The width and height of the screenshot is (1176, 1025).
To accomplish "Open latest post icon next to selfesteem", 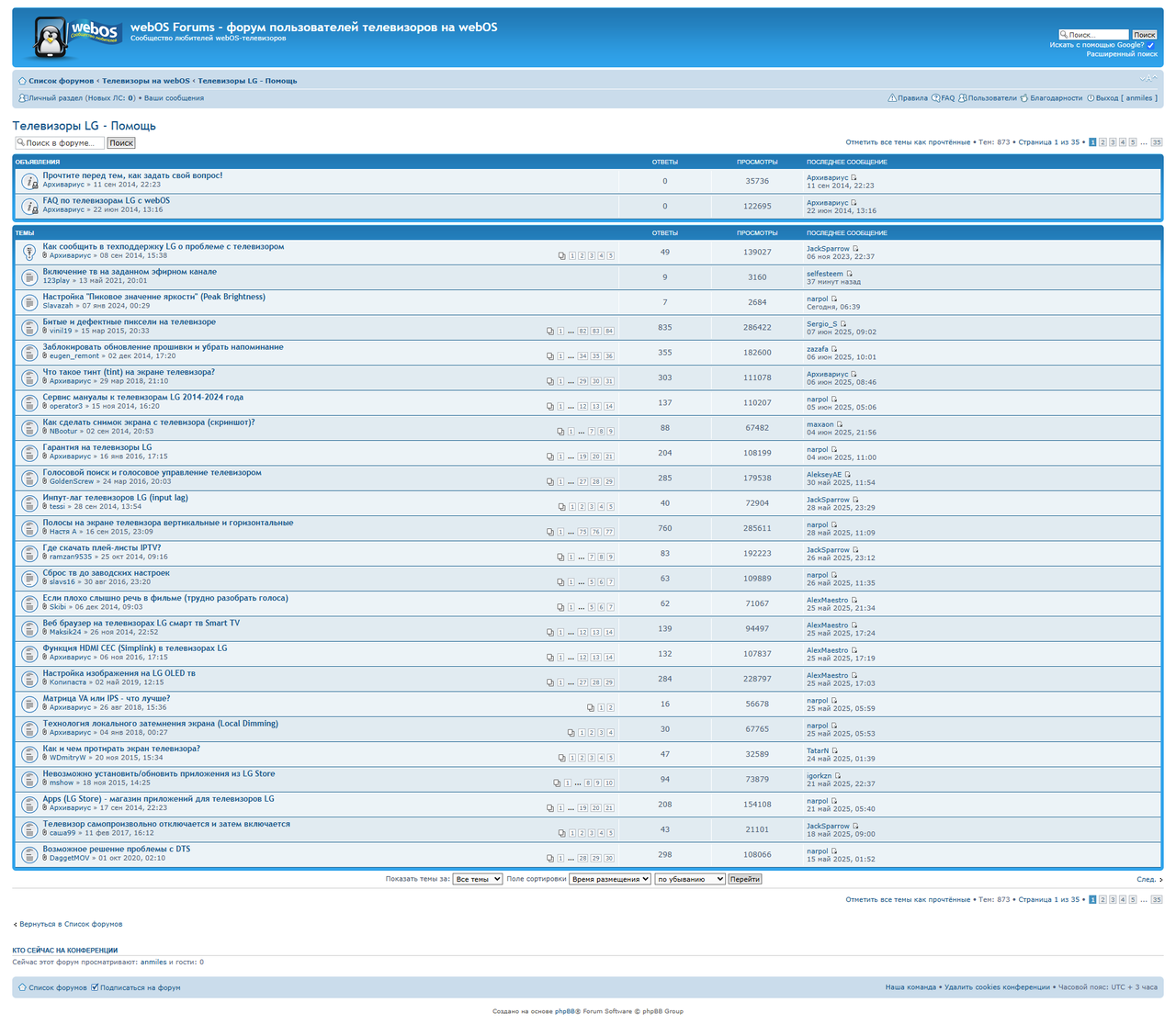I will pyautogui.click(x=849, y=274).
